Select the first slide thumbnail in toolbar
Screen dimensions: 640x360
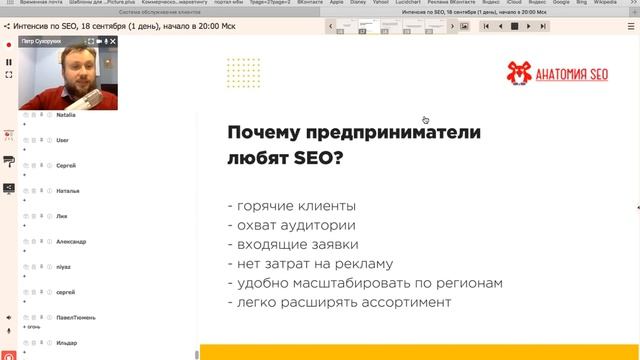(x=346, y=26)
